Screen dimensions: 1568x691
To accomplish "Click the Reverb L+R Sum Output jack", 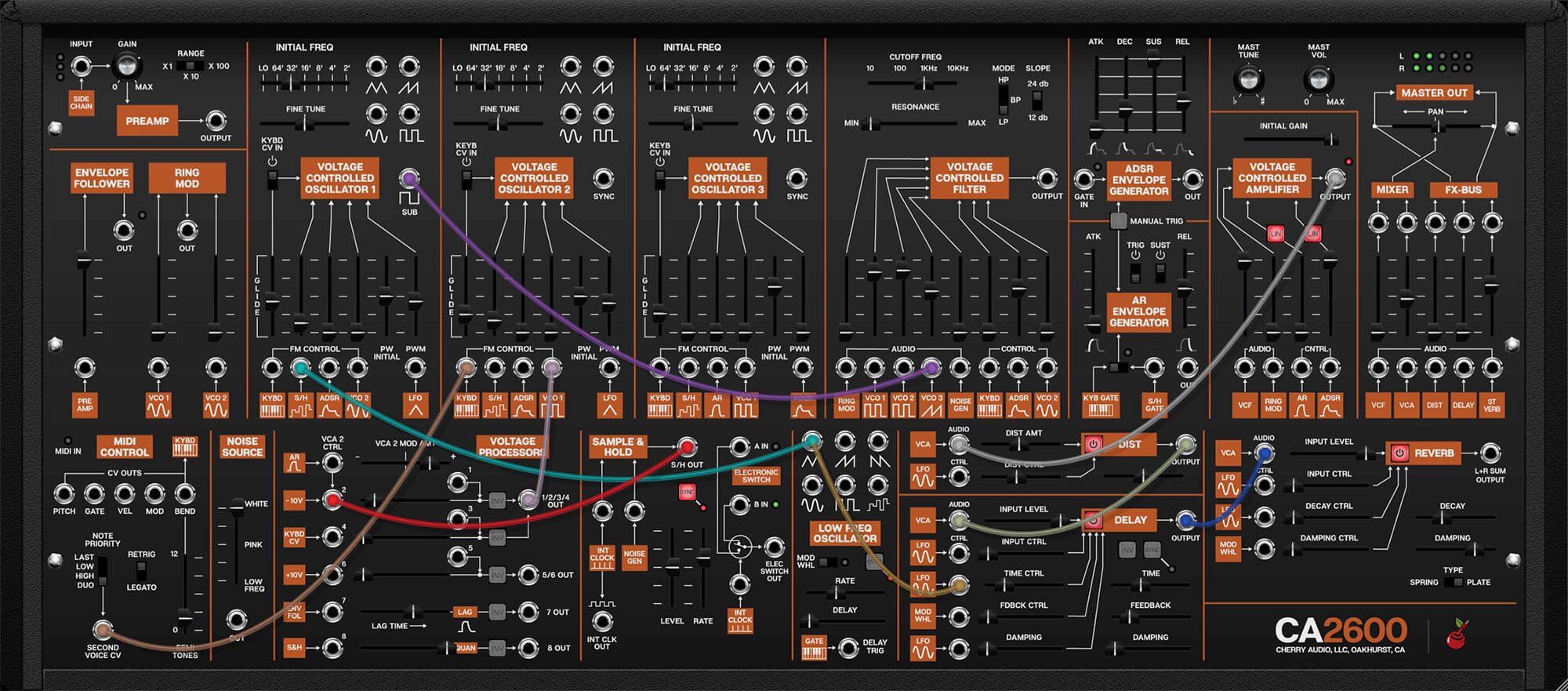I will pyautogui.click(x=1490, y=453).
